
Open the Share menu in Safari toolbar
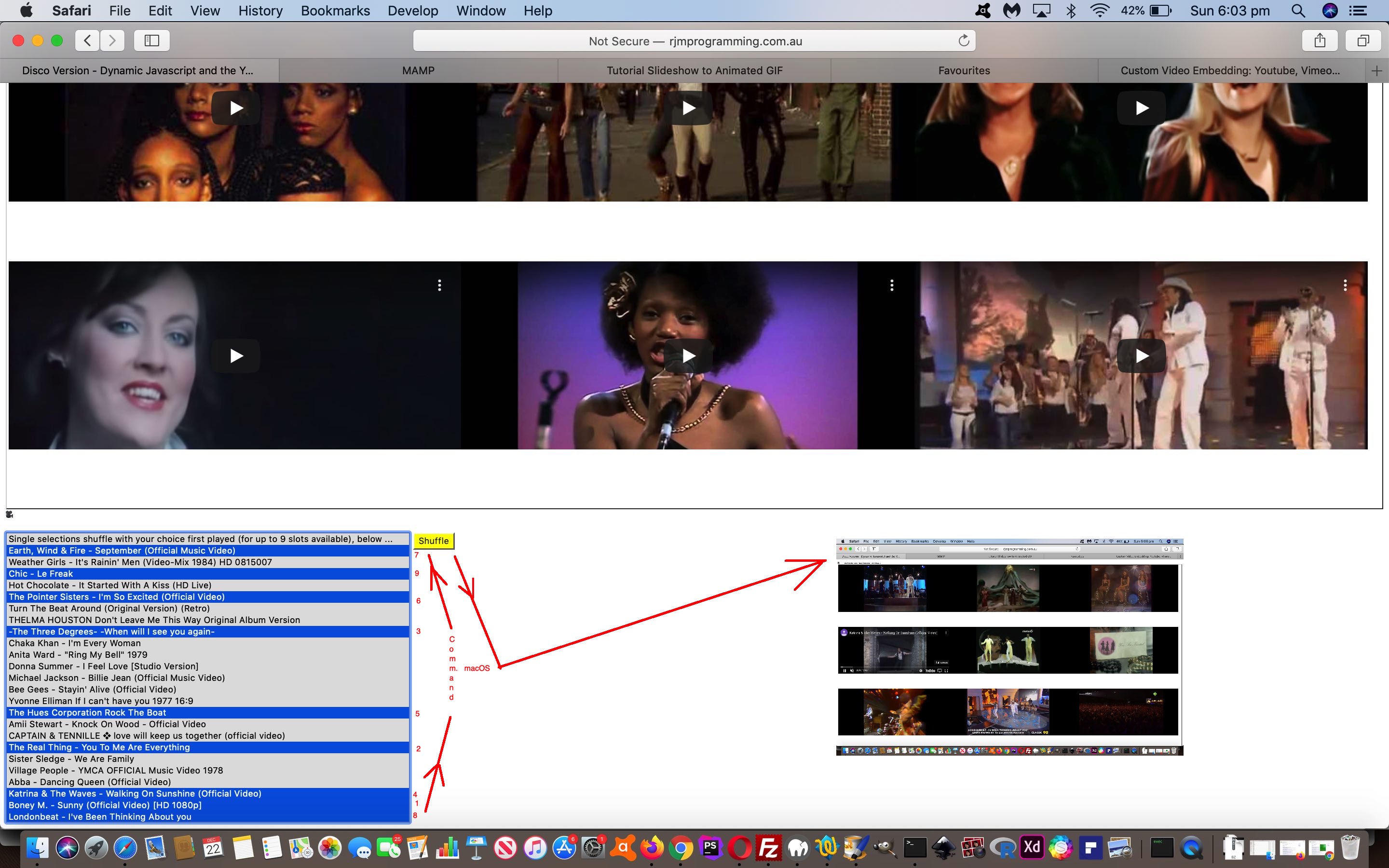tap(1320, 40)
